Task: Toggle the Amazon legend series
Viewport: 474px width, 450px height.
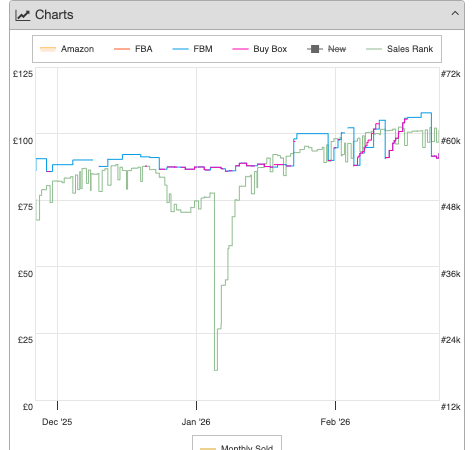Action: click(67, 49)
